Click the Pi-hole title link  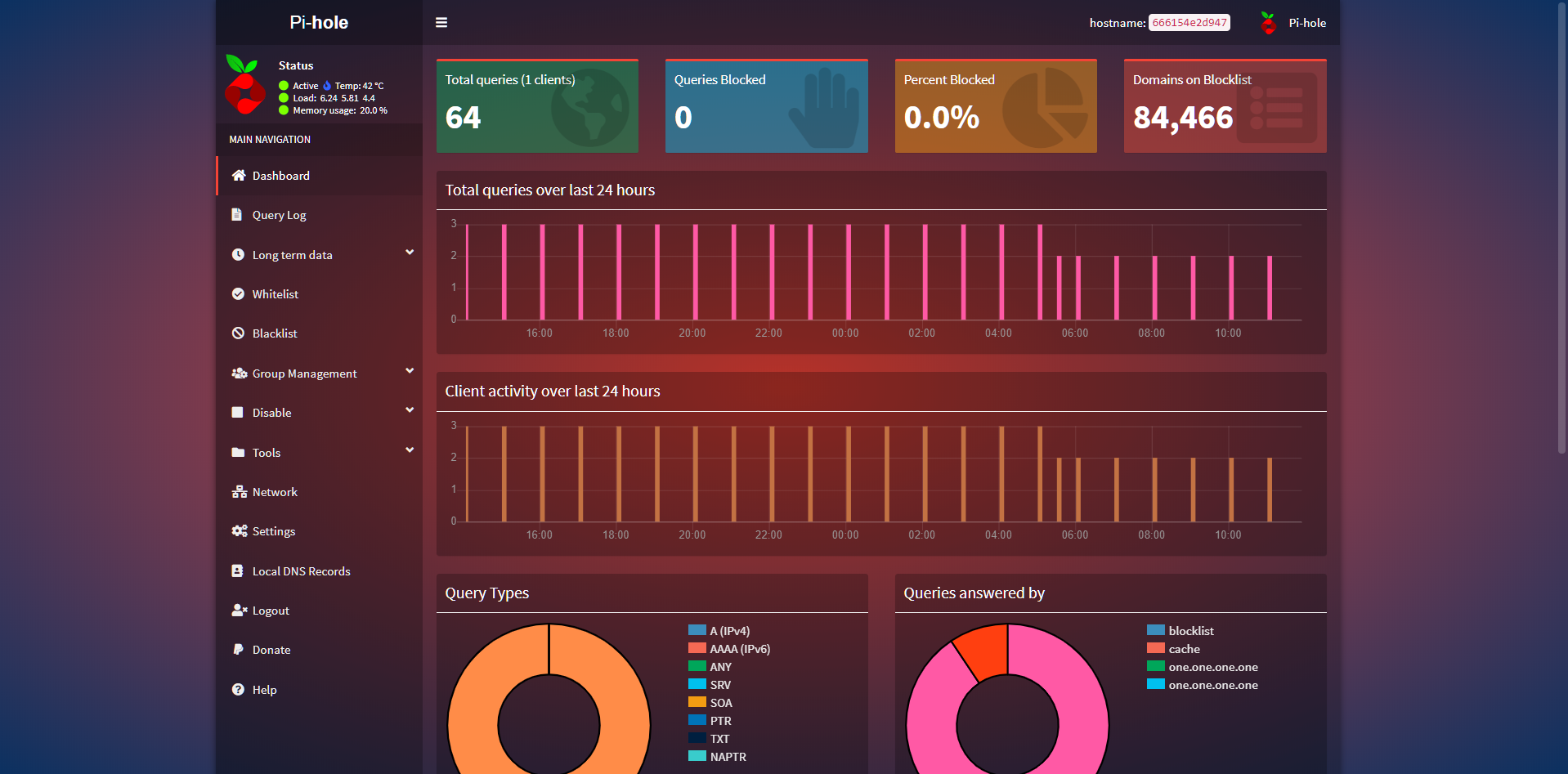click(x=319, y=23)
